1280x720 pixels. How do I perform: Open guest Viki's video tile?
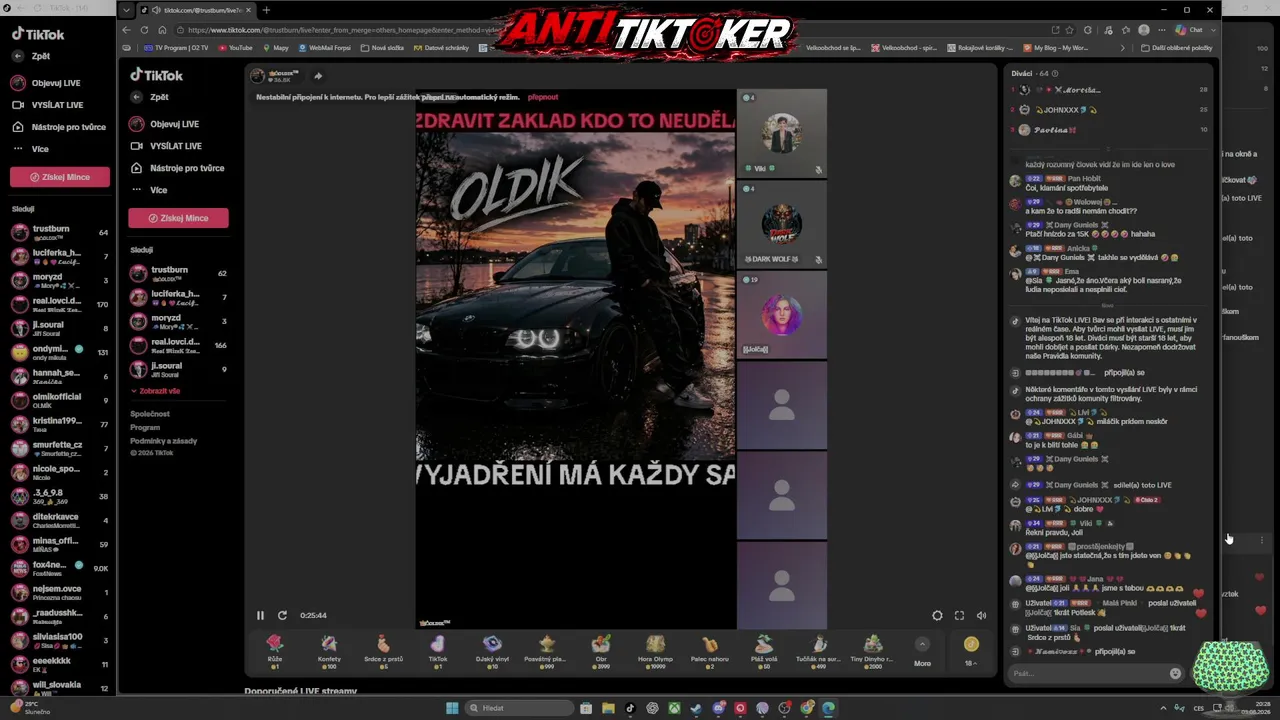click(x=782, y=134)
